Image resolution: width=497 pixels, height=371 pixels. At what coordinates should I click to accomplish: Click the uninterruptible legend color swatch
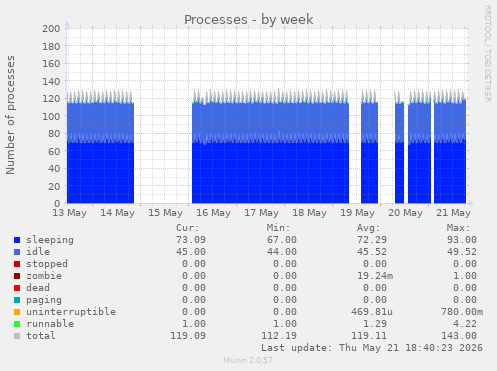(17, 312)
